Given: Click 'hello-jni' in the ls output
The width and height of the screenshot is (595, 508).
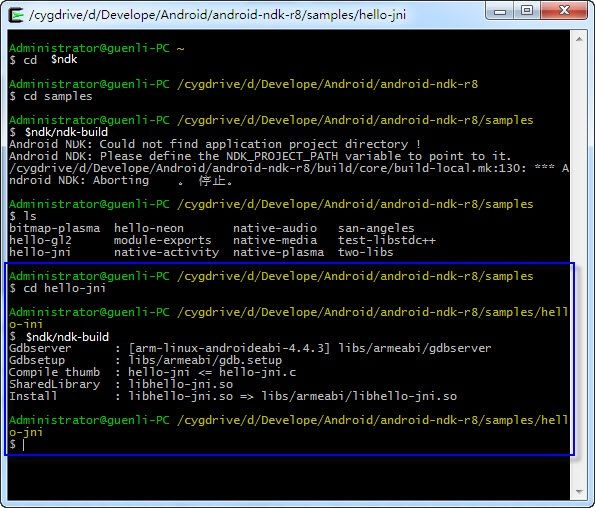Looking at the screenshot, I should coord(40,252).
